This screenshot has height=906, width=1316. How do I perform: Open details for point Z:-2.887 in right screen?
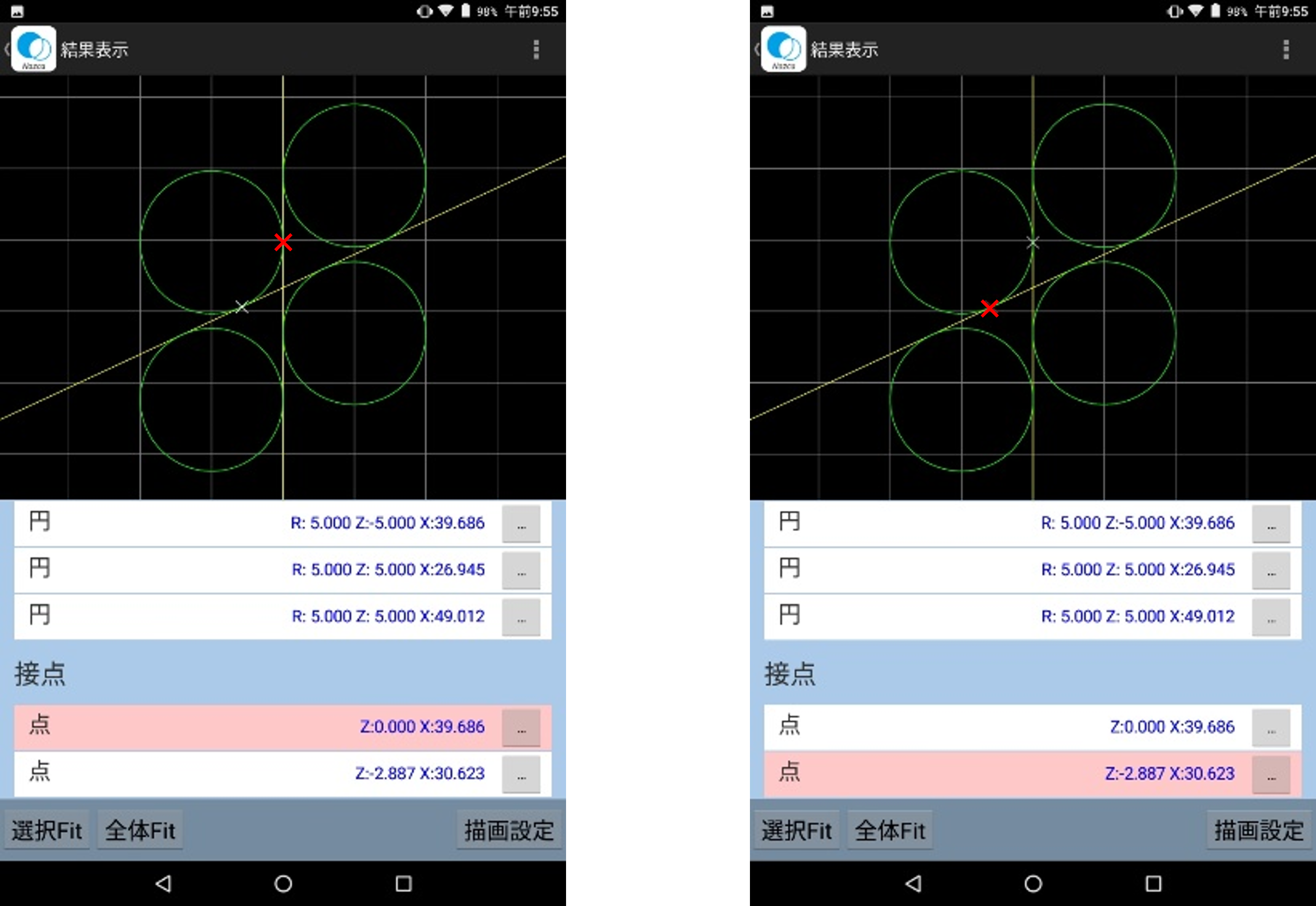click(x=1271, y=774)
